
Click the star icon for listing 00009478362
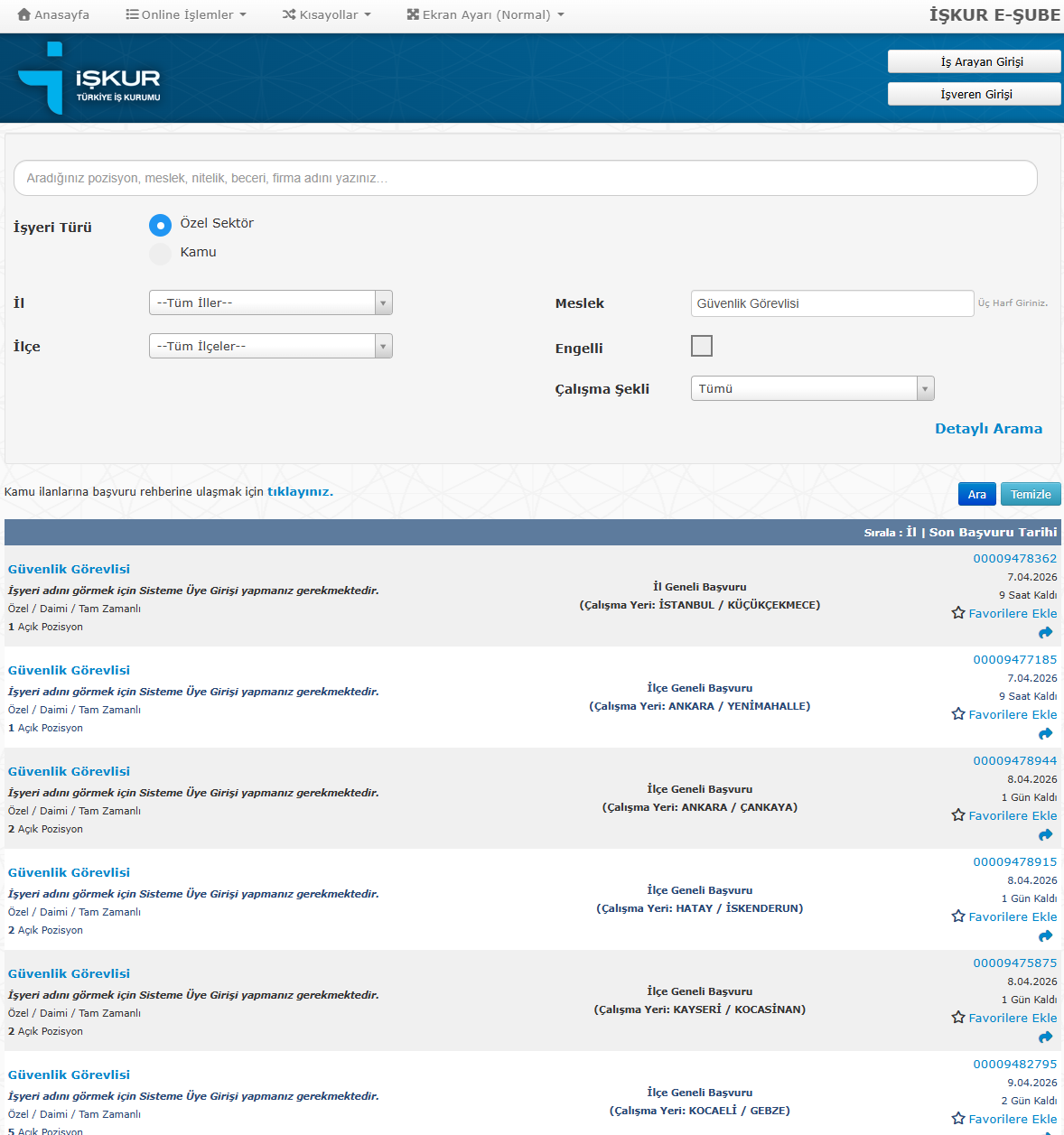click(x=958, y=613)
